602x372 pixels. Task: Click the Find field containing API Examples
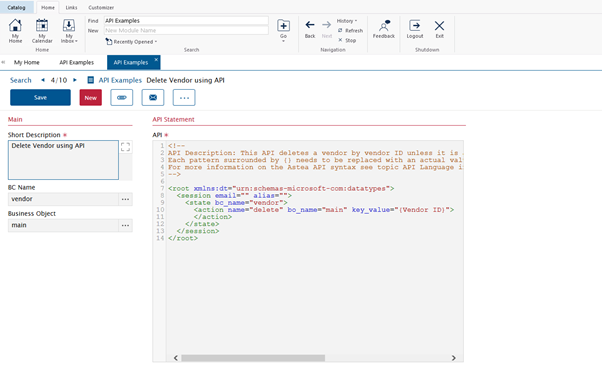pos(186,21)
